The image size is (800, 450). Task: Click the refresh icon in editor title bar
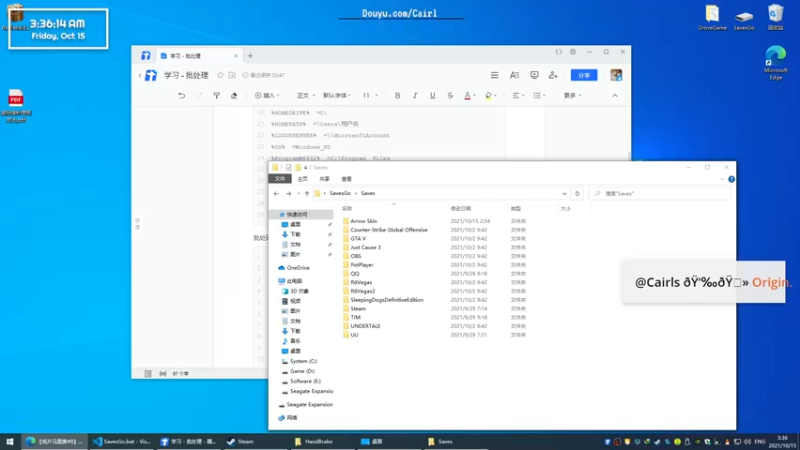click(559, 52)
